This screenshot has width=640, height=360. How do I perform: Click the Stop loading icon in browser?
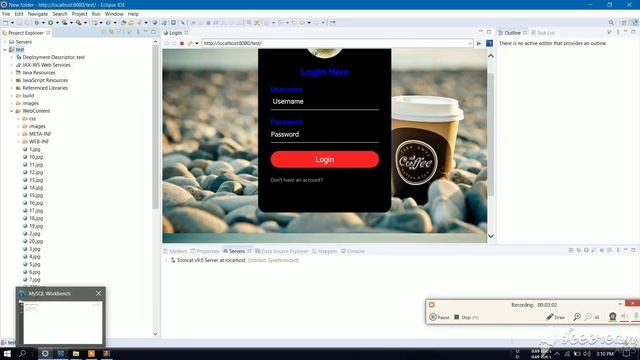pos(182,43)
